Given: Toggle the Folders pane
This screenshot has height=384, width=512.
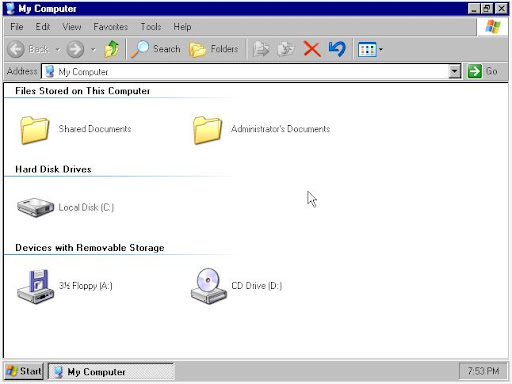Looking at the screenshot, I should (x=214, y=49).
